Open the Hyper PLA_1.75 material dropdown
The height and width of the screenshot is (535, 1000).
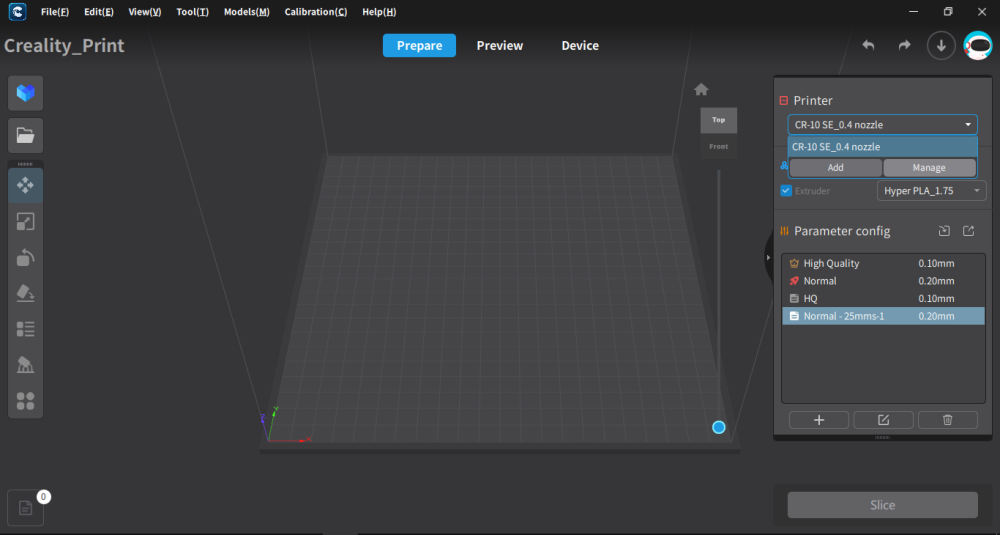931,191
